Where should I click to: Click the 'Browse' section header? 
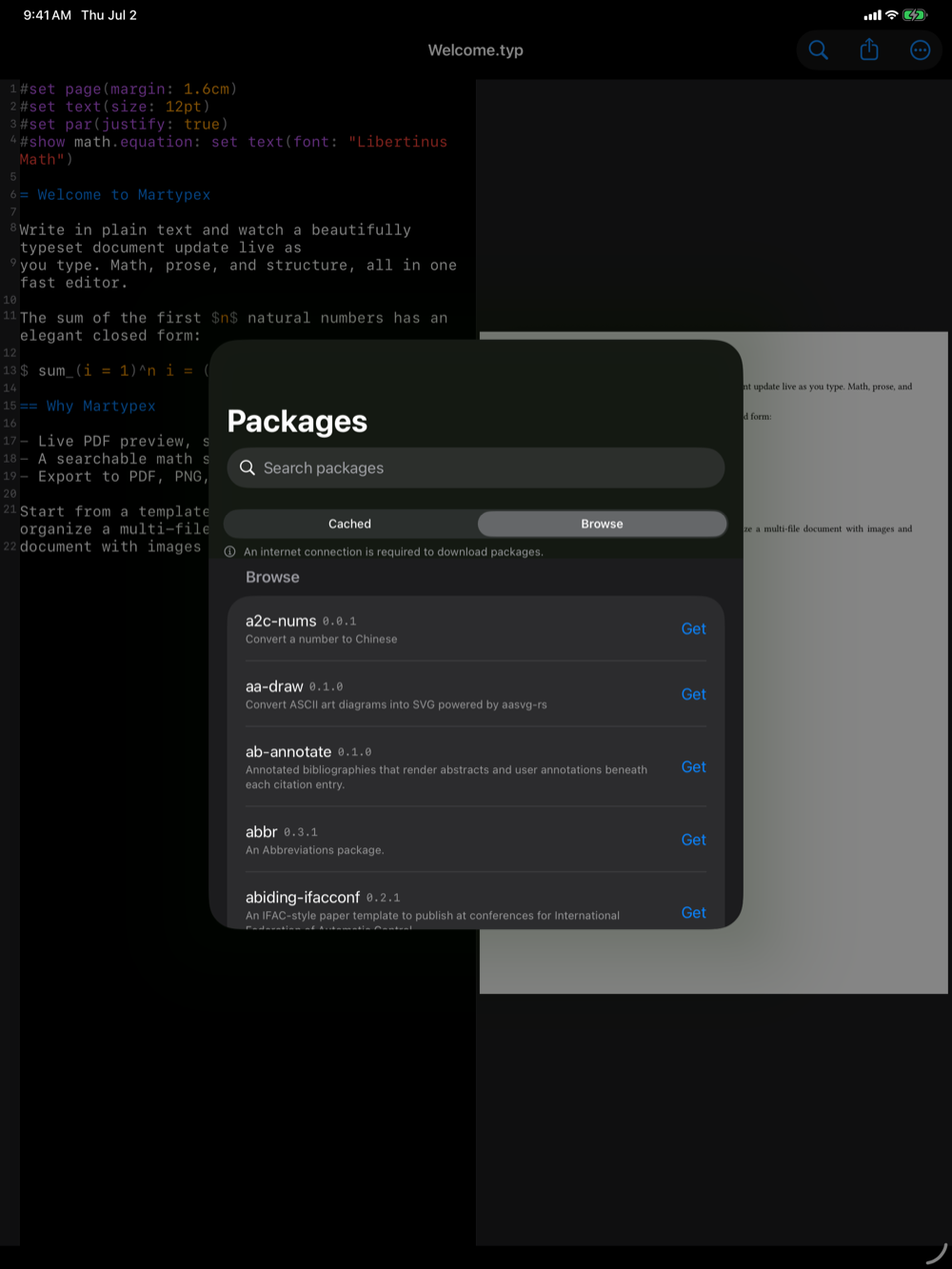272,577
